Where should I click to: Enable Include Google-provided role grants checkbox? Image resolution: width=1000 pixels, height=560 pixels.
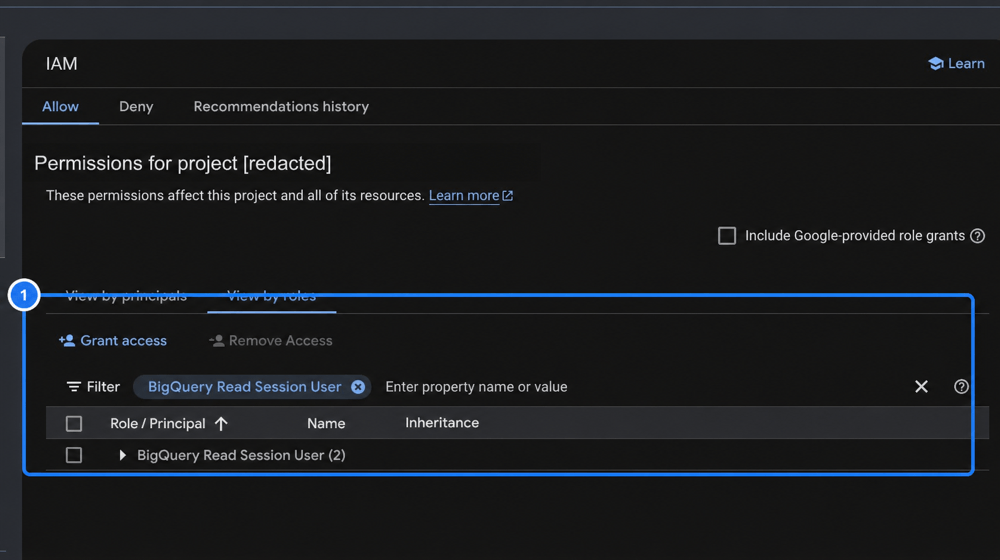point(727,236)
